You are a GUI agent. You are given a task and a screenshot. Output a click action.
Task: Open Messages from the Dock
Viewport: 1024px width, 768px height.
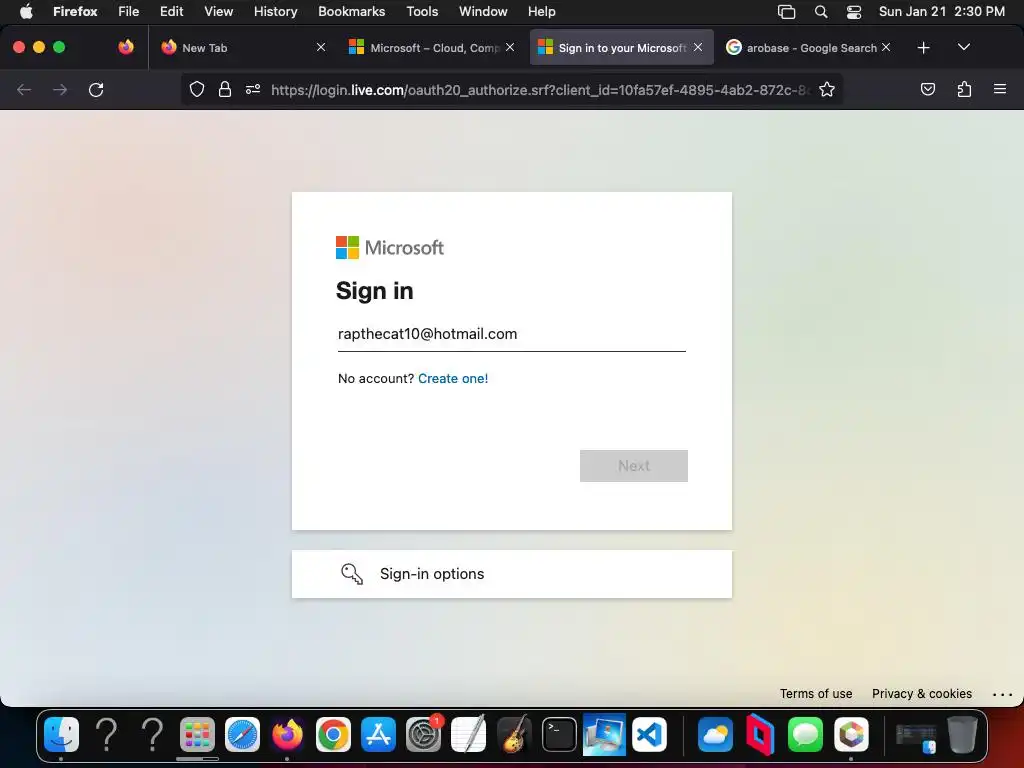click(x=805, y=734)
